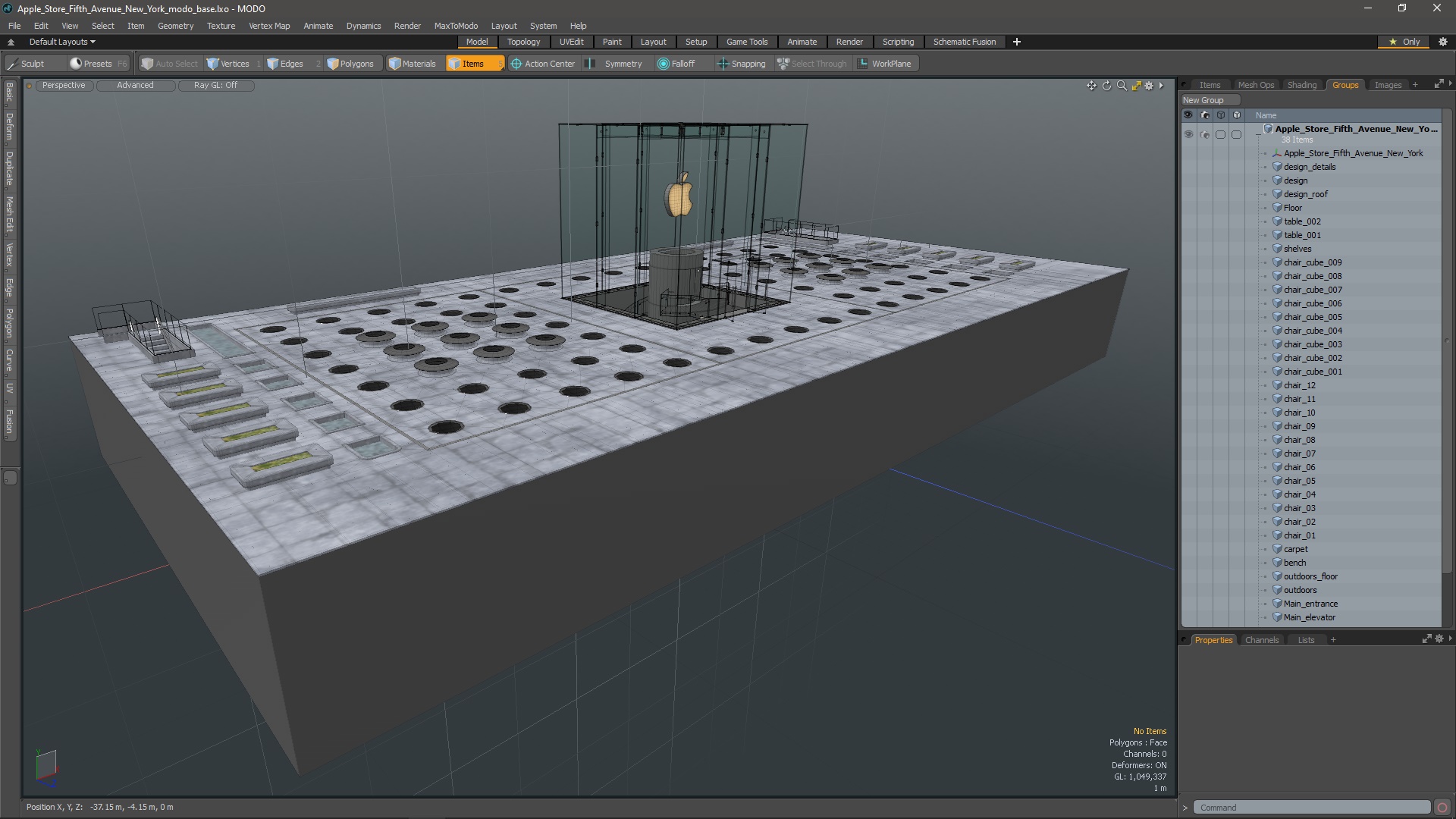Switch to the UVEdit layout tab

click(571, 42)
